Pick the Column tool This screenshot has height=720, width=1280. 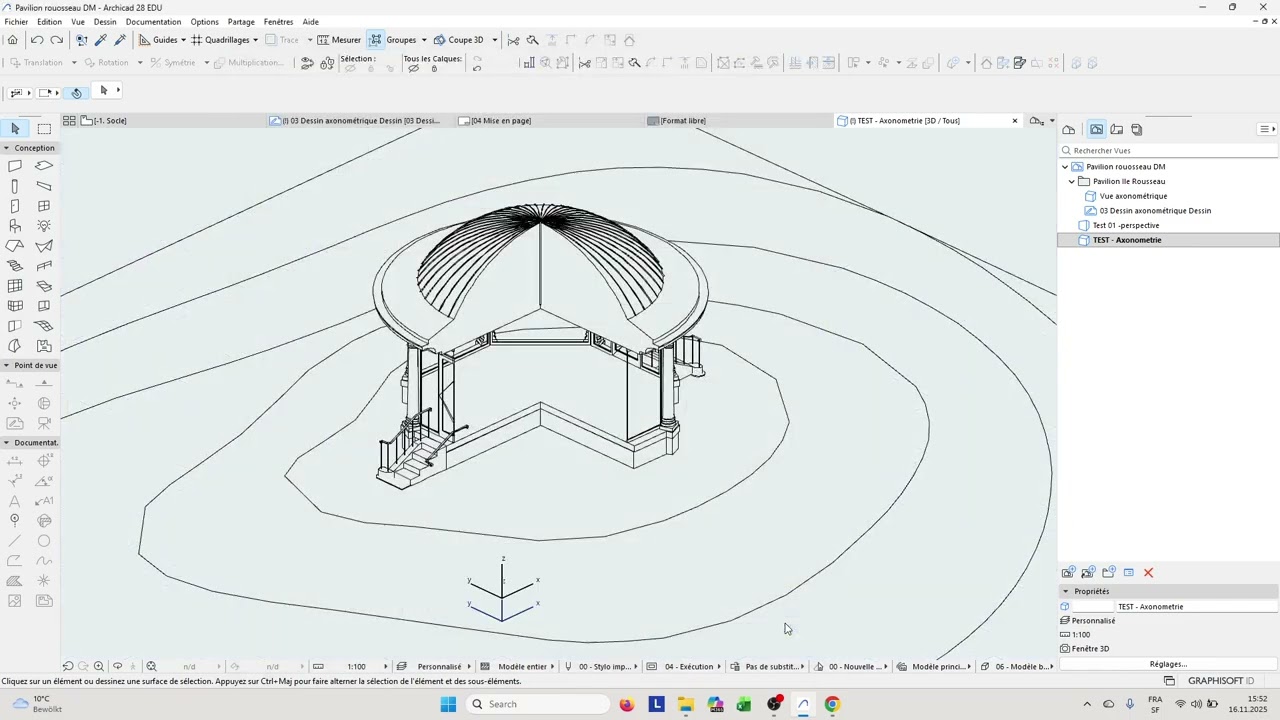click(x=15, y=186)
